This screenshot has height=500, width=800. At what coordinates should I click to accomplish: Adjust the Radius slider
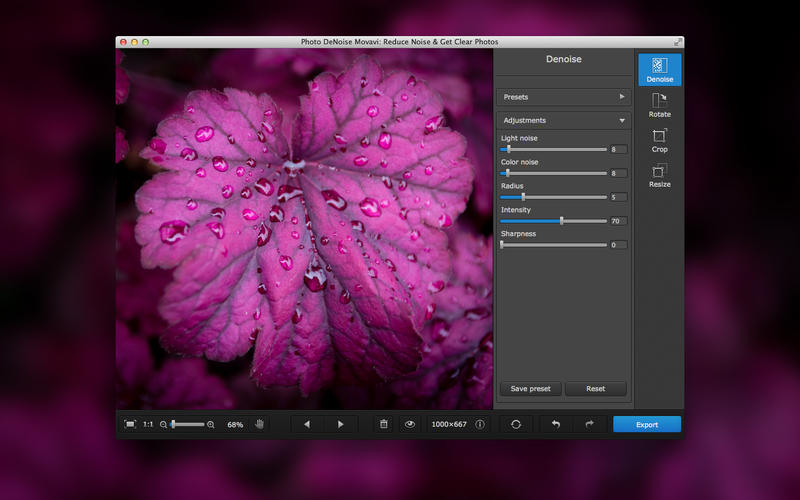point(554,197)
